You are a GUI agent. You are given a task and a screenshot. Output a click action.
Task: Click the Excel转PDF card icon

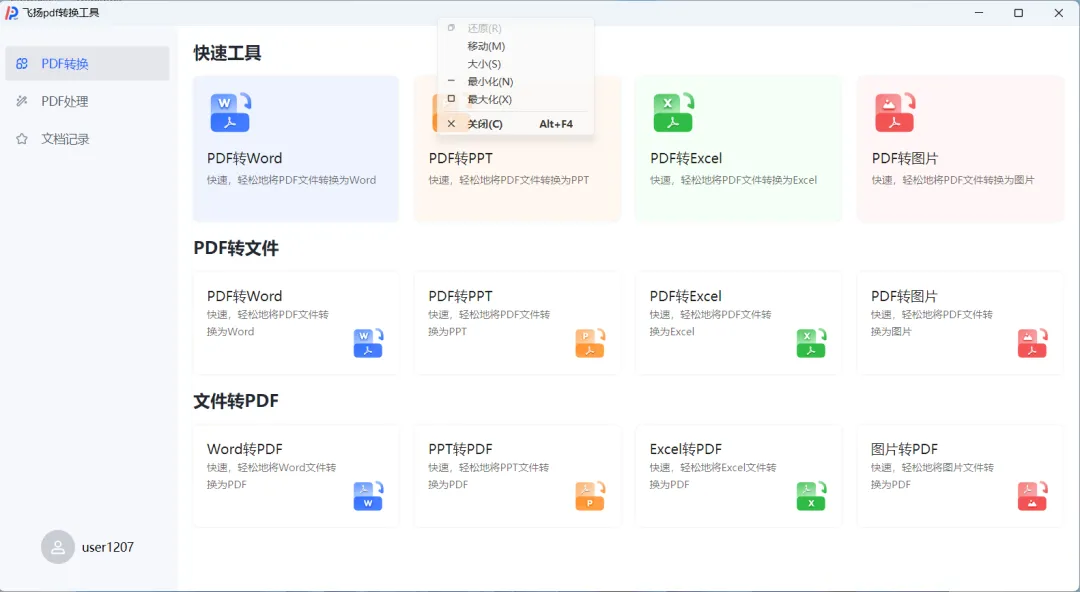[811, 496]
